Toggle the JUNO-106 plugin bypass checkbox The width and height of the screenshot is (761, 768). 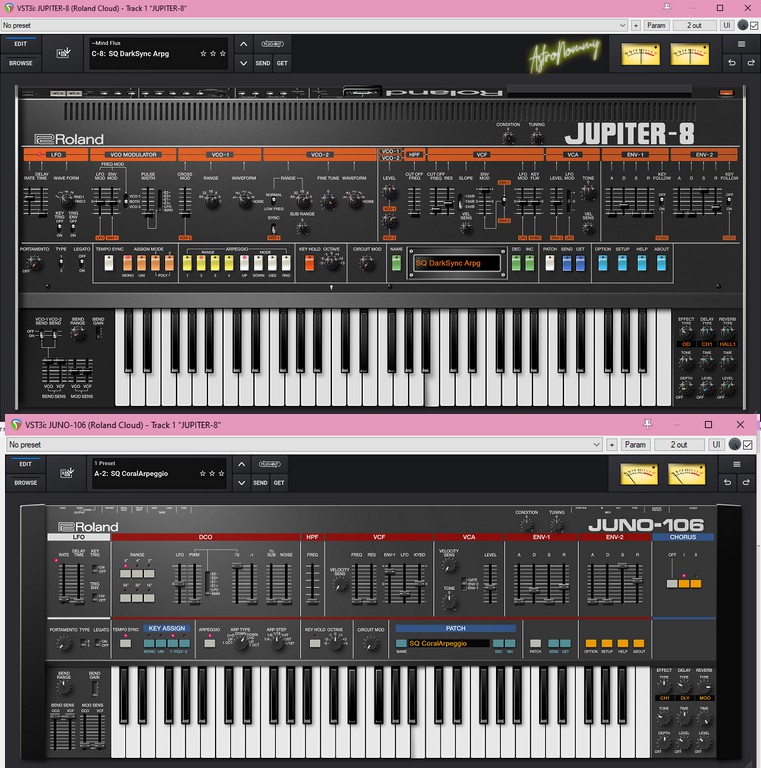click(x=747, y=445)
